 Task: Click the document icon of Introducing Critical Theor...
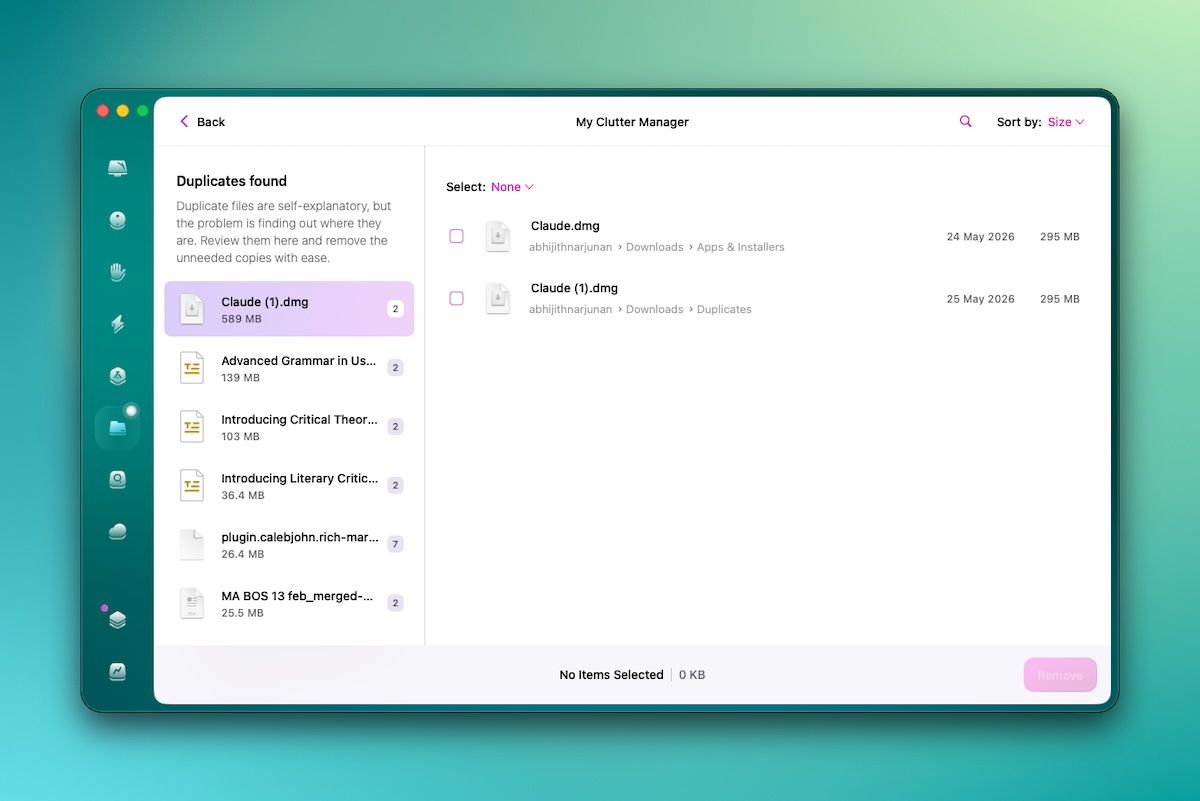pyautogui.click(x=191, y=427)
